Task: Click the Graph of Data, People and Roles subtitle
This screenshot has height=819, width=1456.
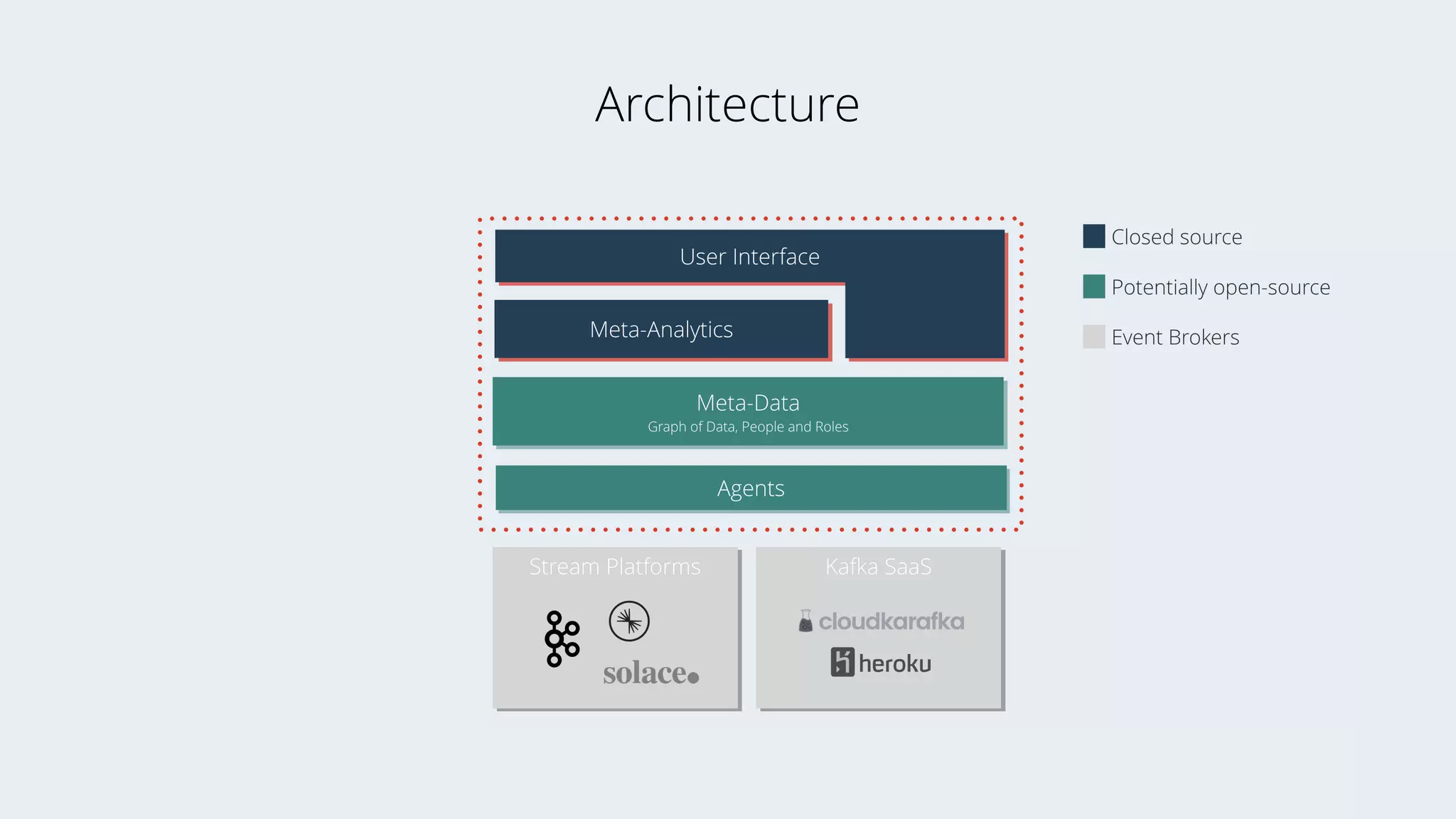Action: [x=748, y=427]
